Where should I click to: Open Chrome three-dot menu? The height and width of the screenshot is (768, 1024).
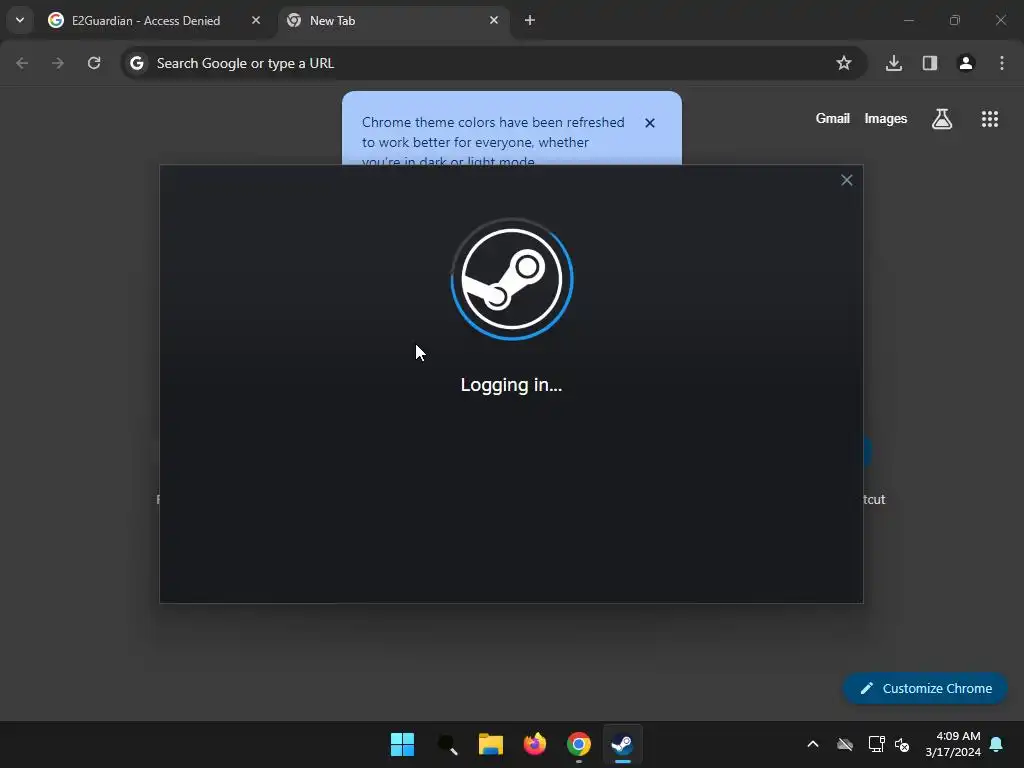1002,63
